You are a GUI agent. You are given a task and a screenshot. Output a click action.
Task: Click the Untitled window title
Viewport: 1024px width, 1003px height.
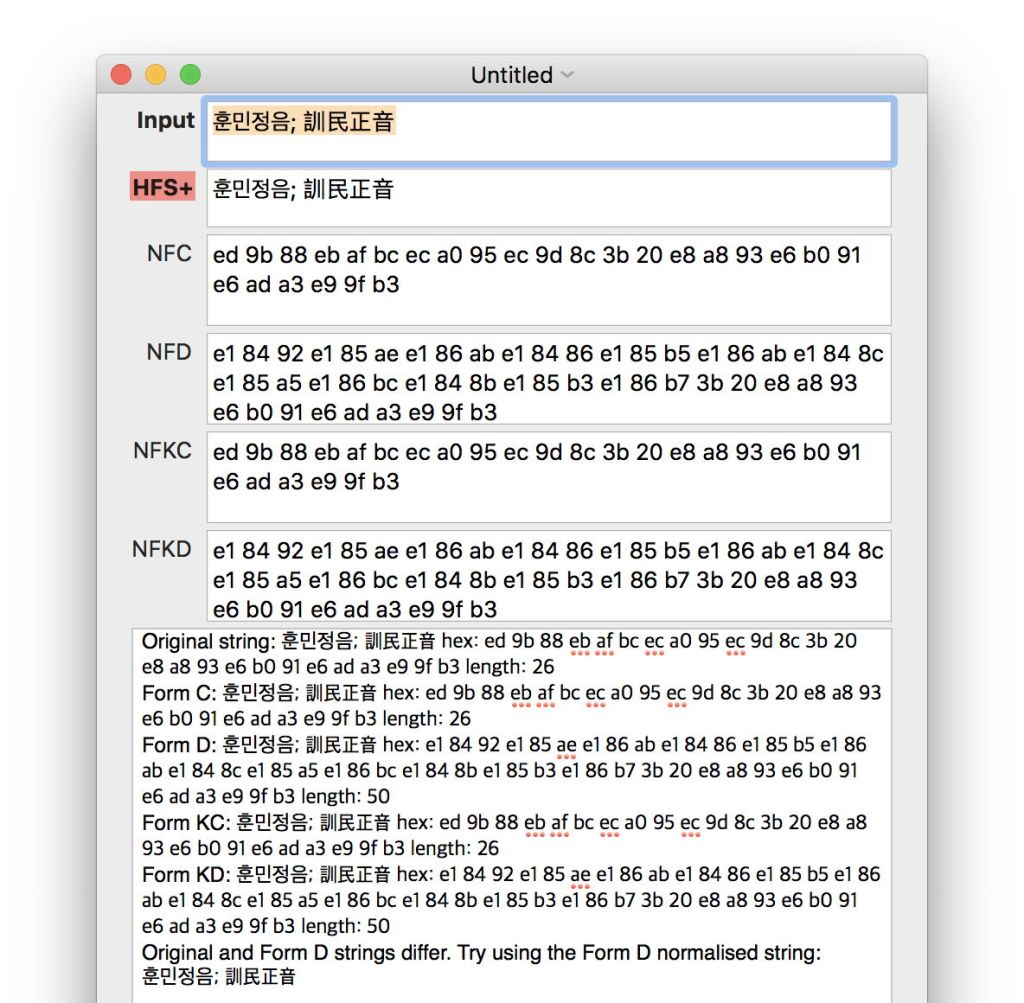click(x=511, y=74)
